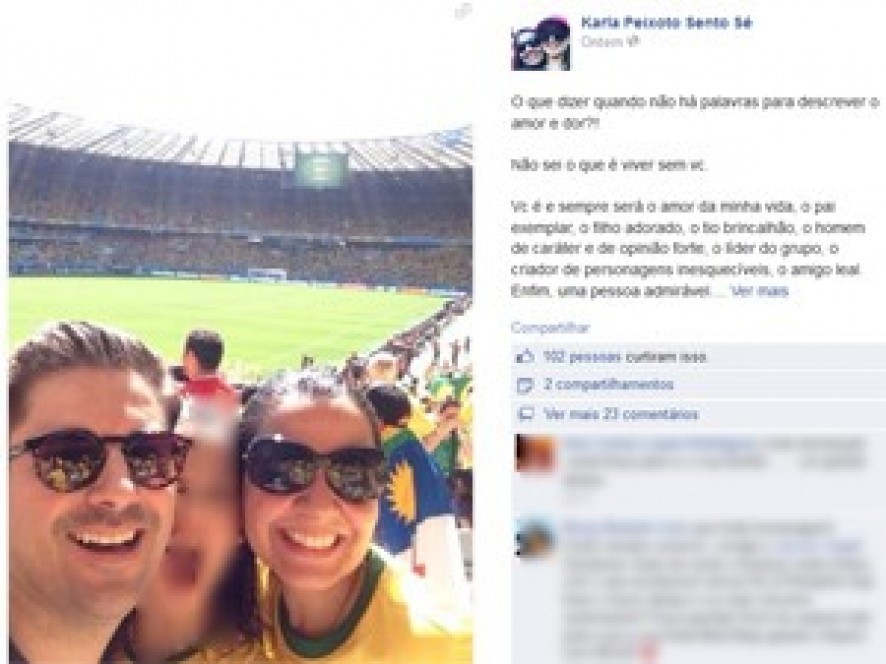Open the 2 compartilhamentos link
This screenshot has width=886, height=664.
click(x=609, y=385)
